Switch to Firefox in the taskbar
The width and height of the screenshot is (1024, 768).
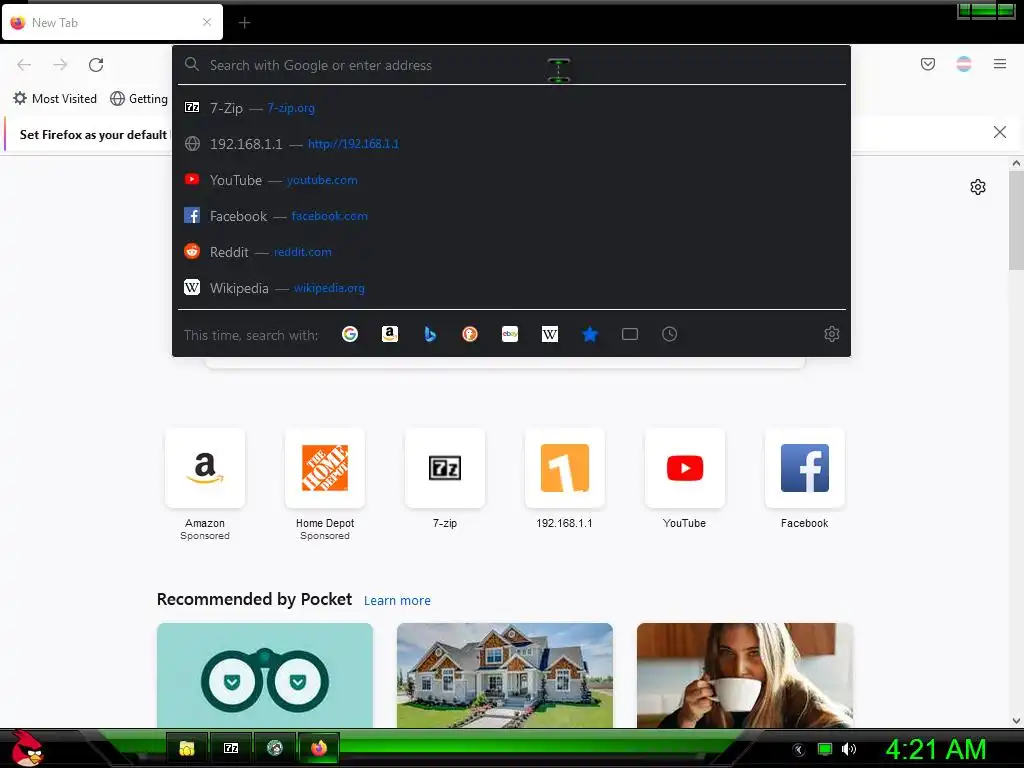tap(319, 748)
